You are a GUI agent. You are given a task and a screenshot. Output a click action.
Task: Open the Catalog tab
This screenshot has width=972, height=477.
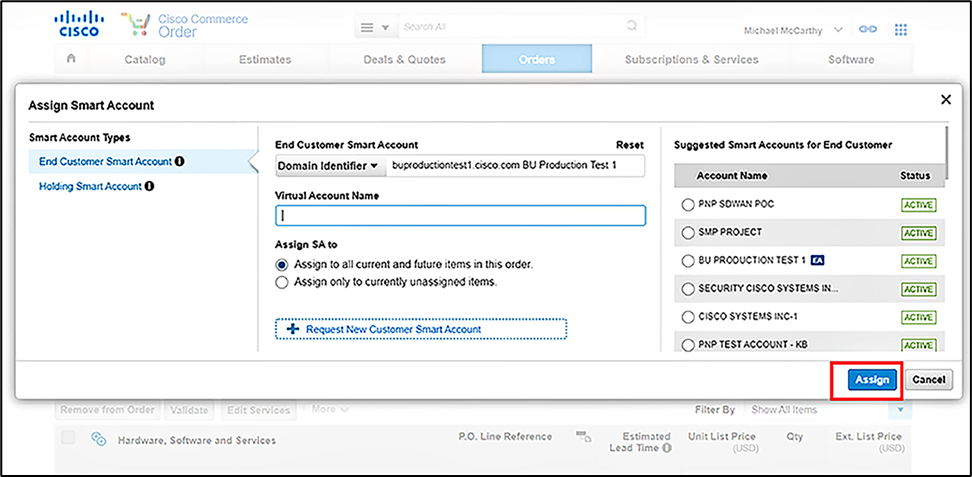pos(145,60)
